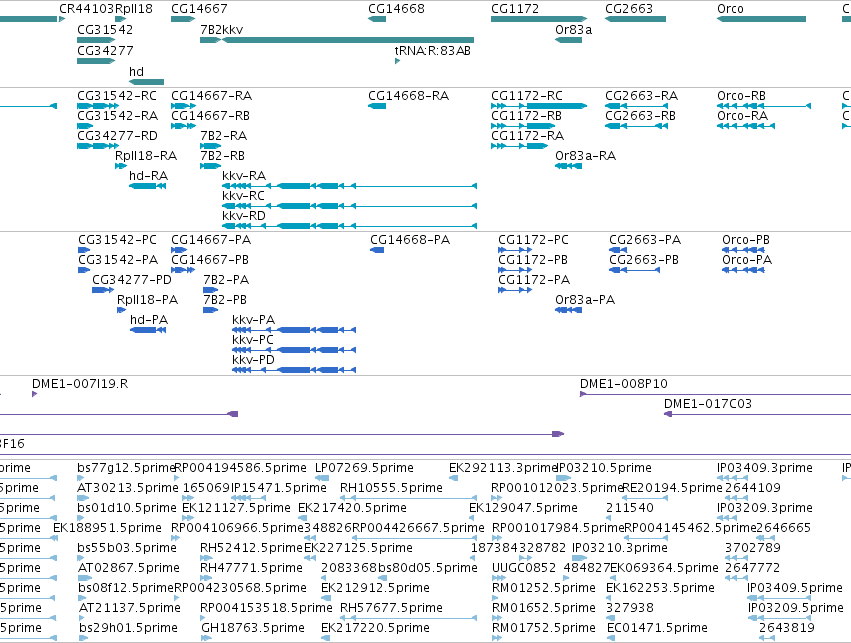
Task: Select protein kkv-PA
Action: coord(294,330)
